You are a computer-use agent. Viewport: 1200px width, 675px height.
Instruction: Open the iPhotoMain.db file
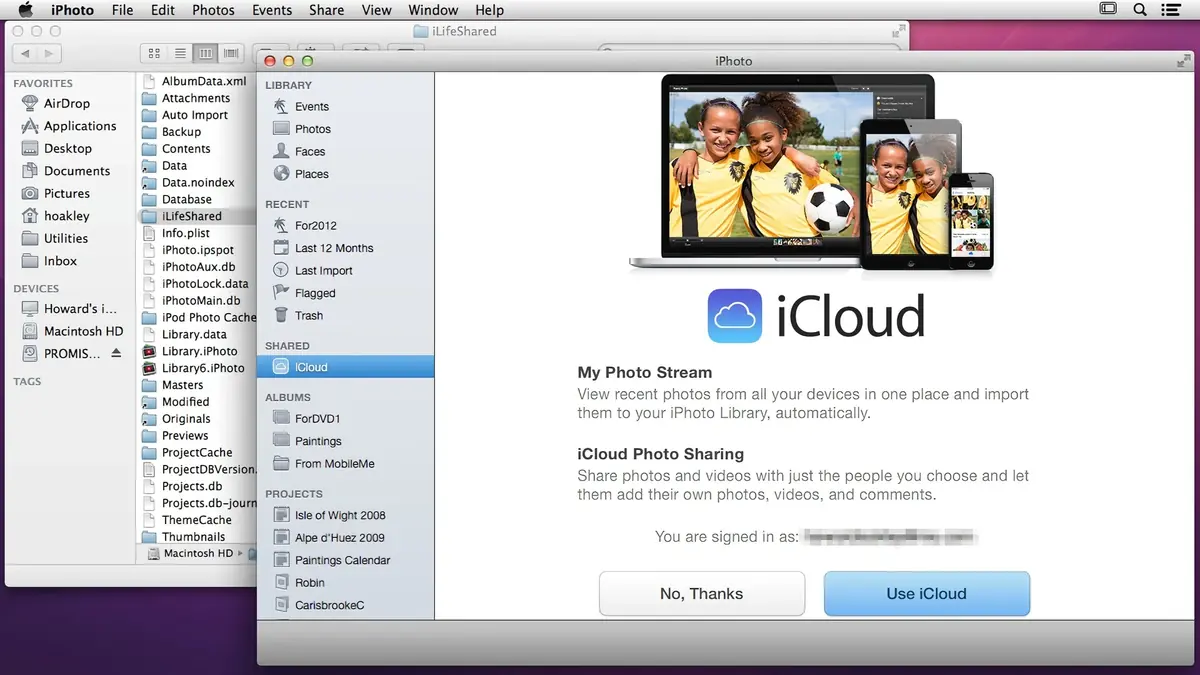pos(199,300)
